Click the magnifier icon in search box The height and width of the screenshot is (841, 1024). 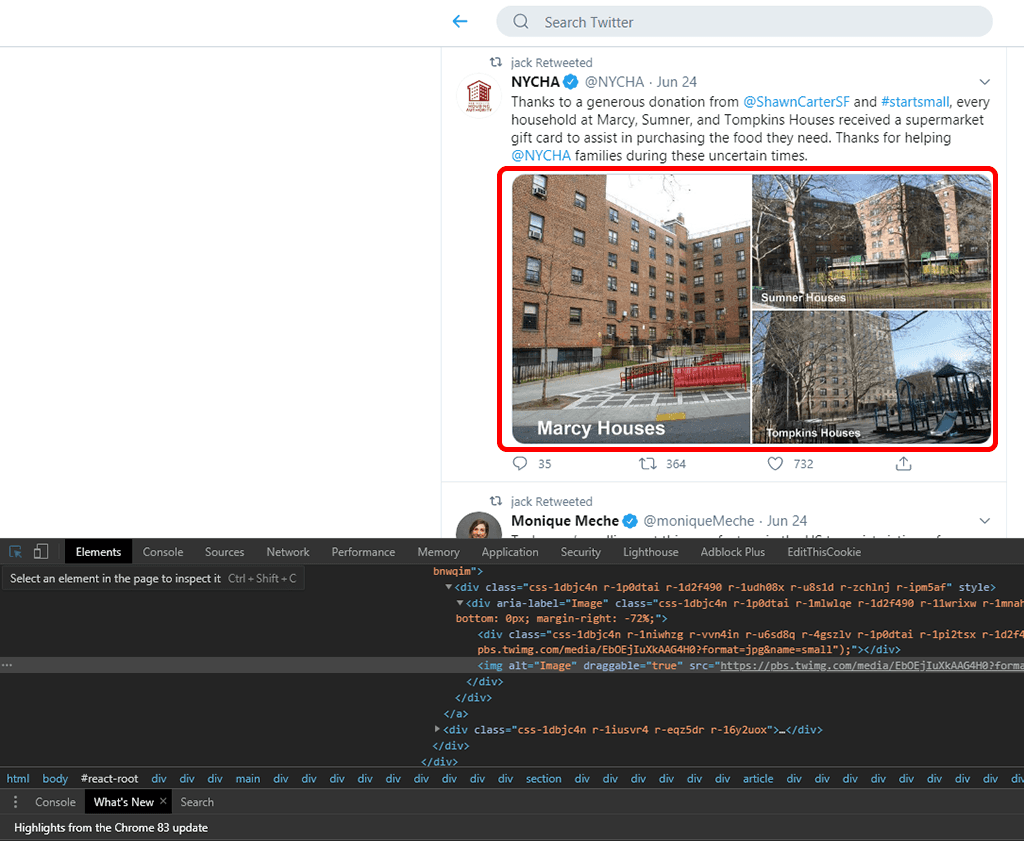pos(520,22)
